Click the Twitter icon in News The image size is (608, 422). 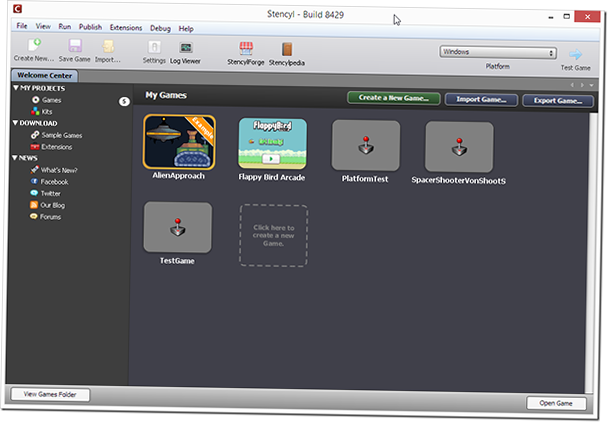(x=34, y=193)
